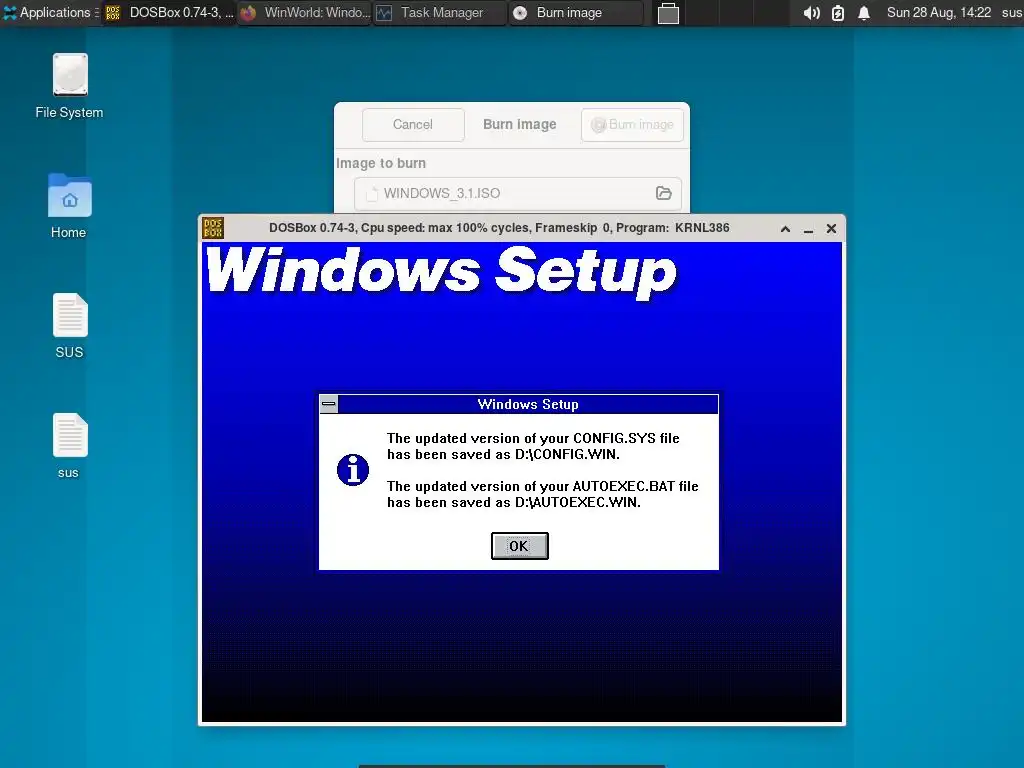Switch to Burn image taskbar entry
This screenshot has height=768, width=1024.
576,12
